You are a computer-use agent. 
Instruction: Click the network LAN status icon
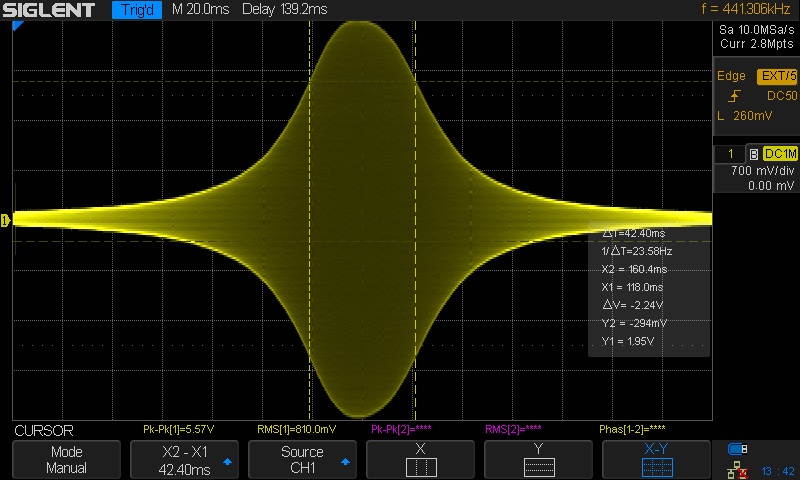(738, 467)
